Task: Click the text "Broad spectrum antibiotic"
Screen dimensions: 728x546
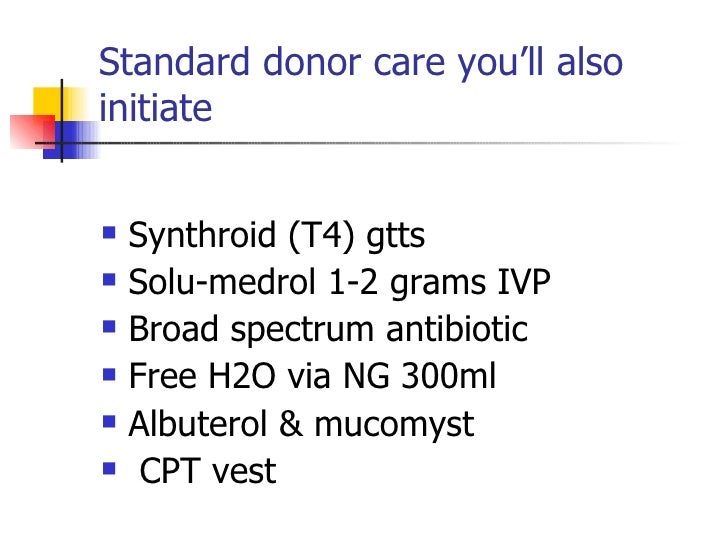Action: point(328,330)
